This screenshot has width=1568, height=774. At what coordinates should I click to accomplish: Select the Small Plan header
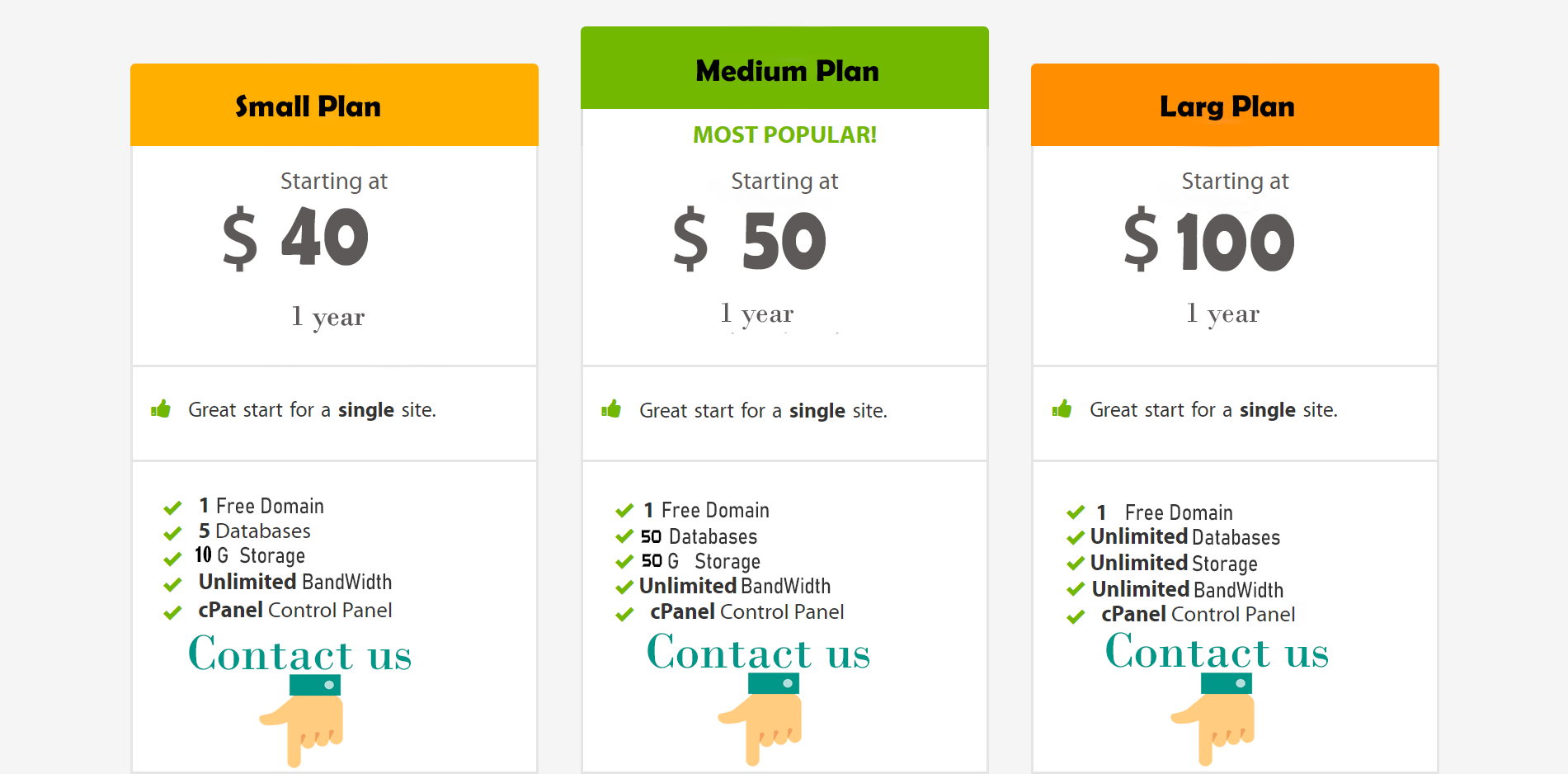(x=334, y=105)
